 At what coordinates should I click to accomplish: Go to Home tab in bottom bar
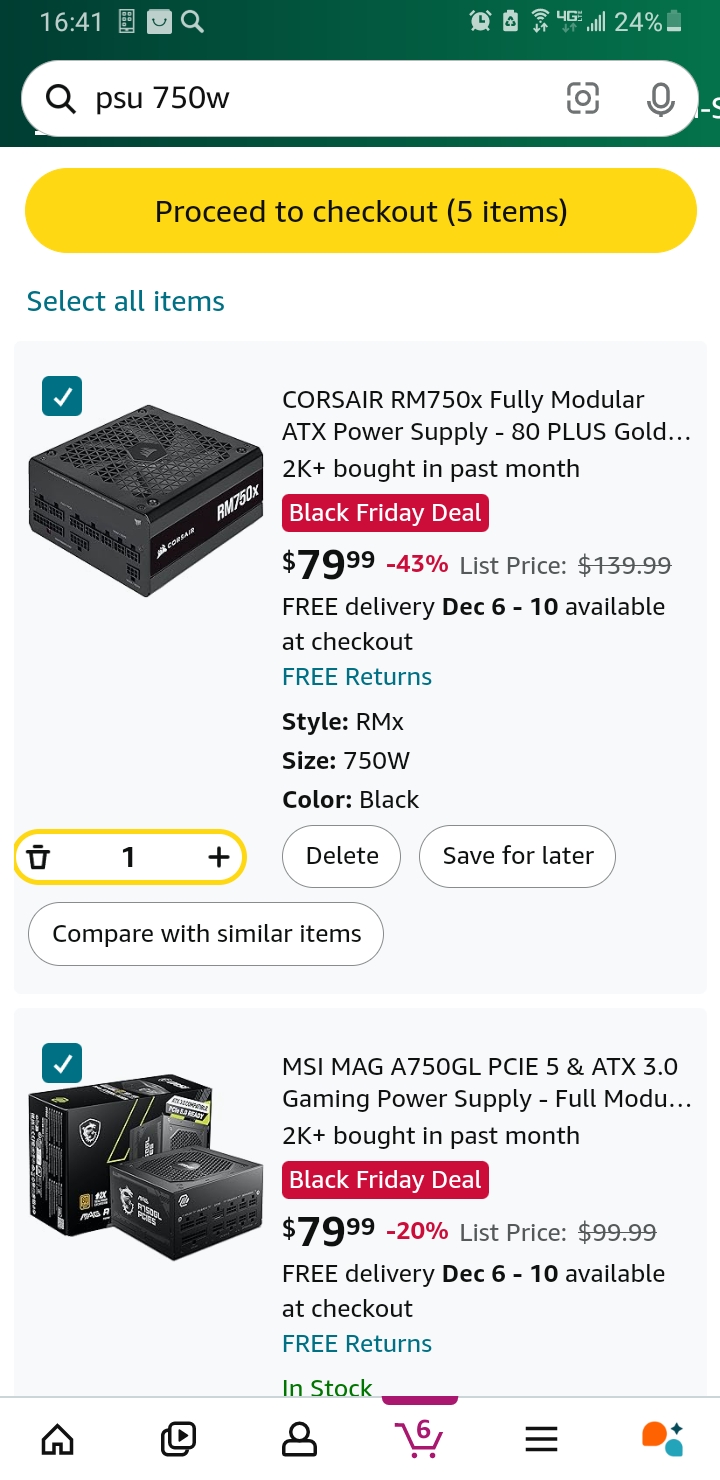pyautogui.click(x=57, y=1439)
